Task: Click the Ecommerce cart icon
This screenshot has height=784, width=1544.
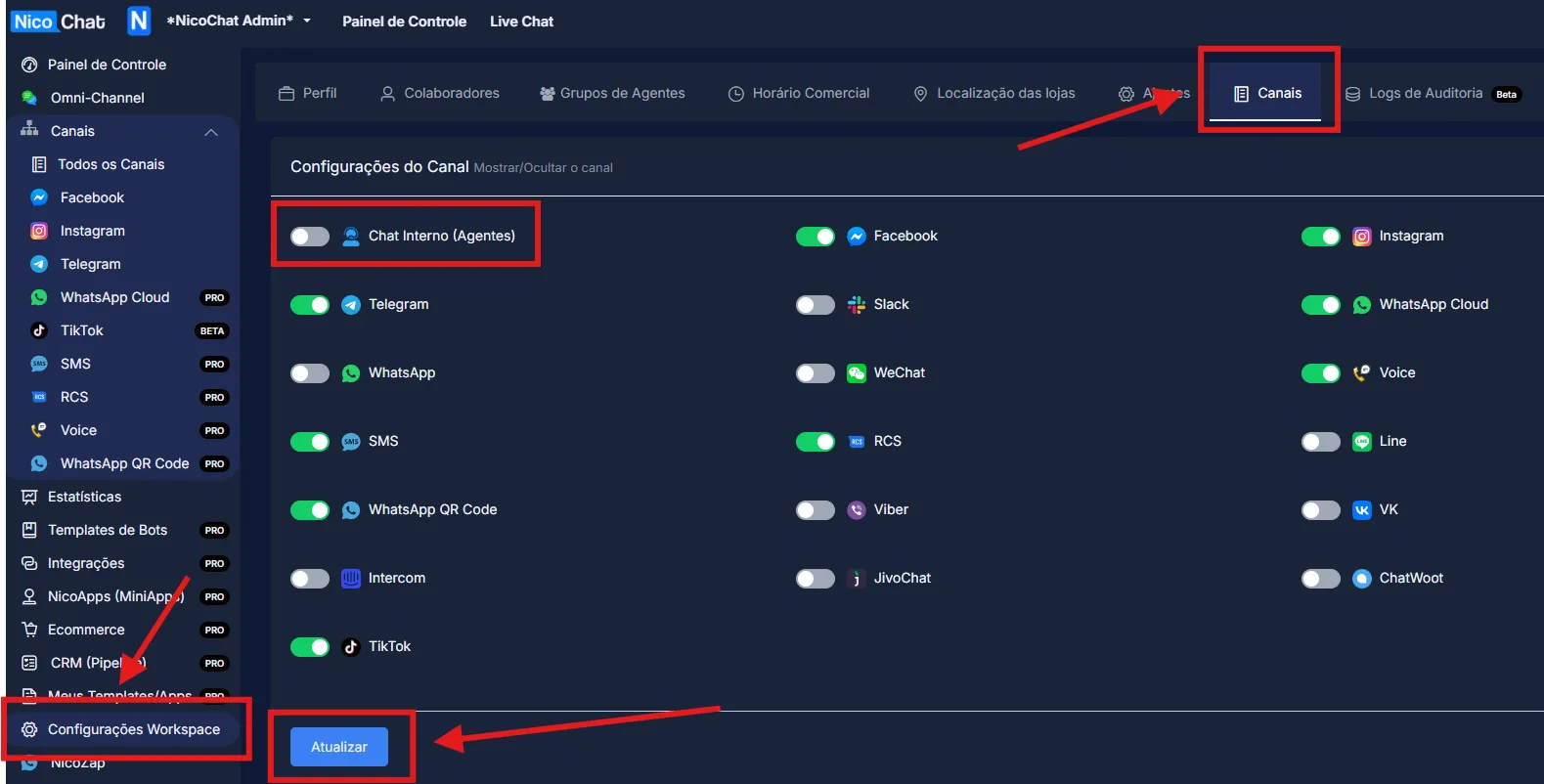Action: tap(29, 630)
